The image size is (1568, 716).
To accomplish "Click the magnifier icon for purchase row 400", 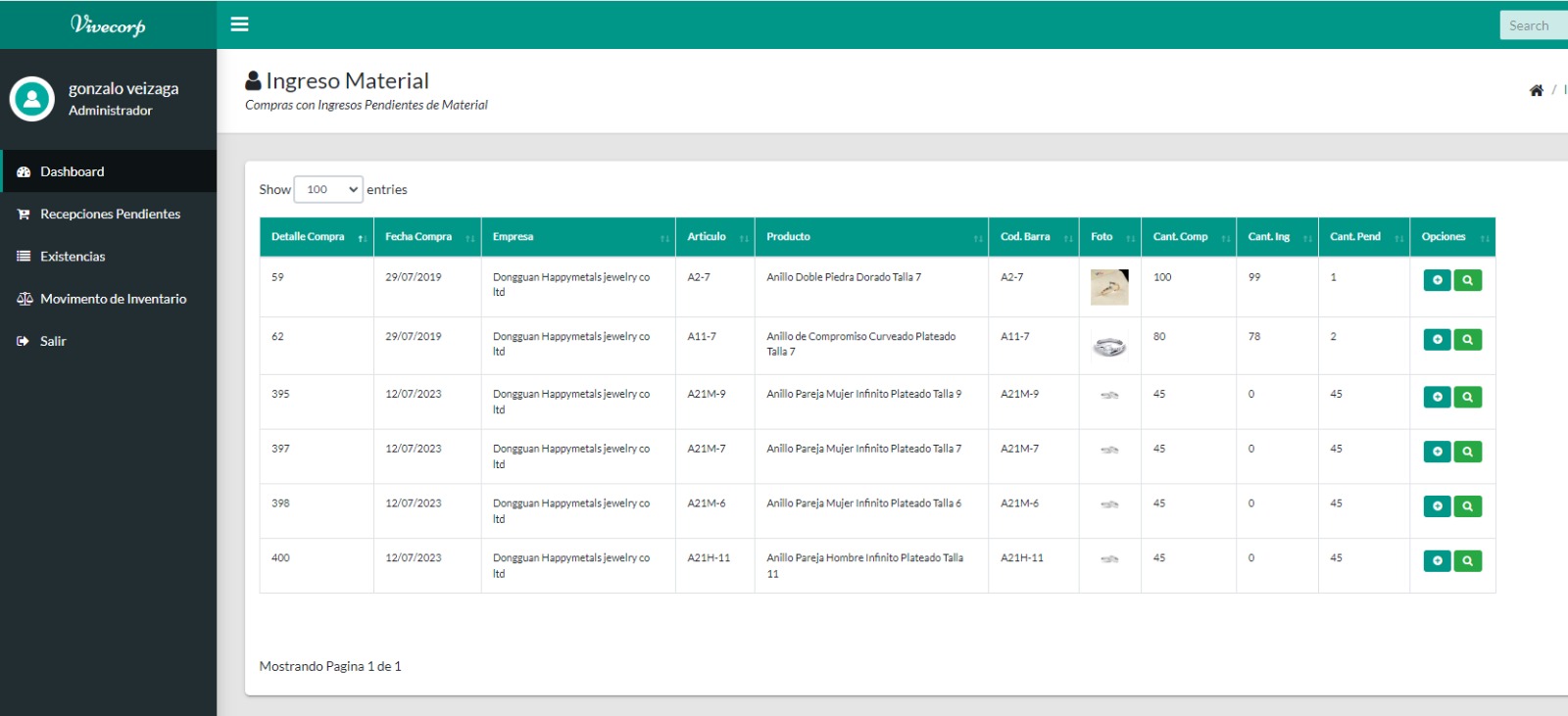I will [1467, 561].
